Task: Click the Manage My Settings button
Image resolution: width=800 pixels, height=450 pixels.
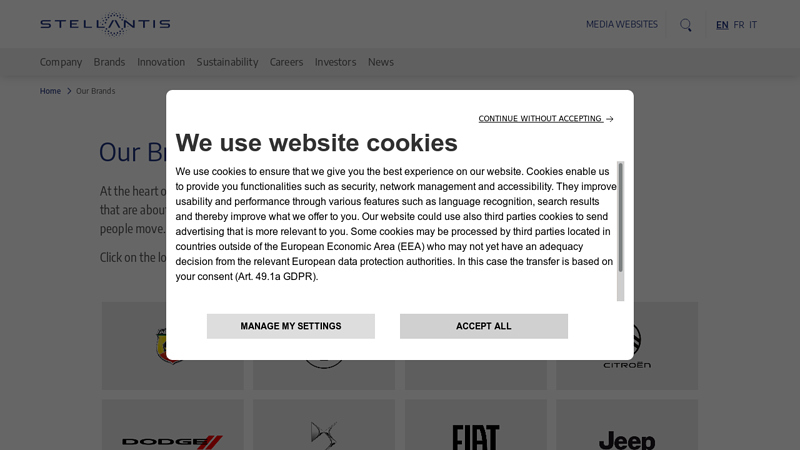Action: pyautogui.click(x=291, y=326)
